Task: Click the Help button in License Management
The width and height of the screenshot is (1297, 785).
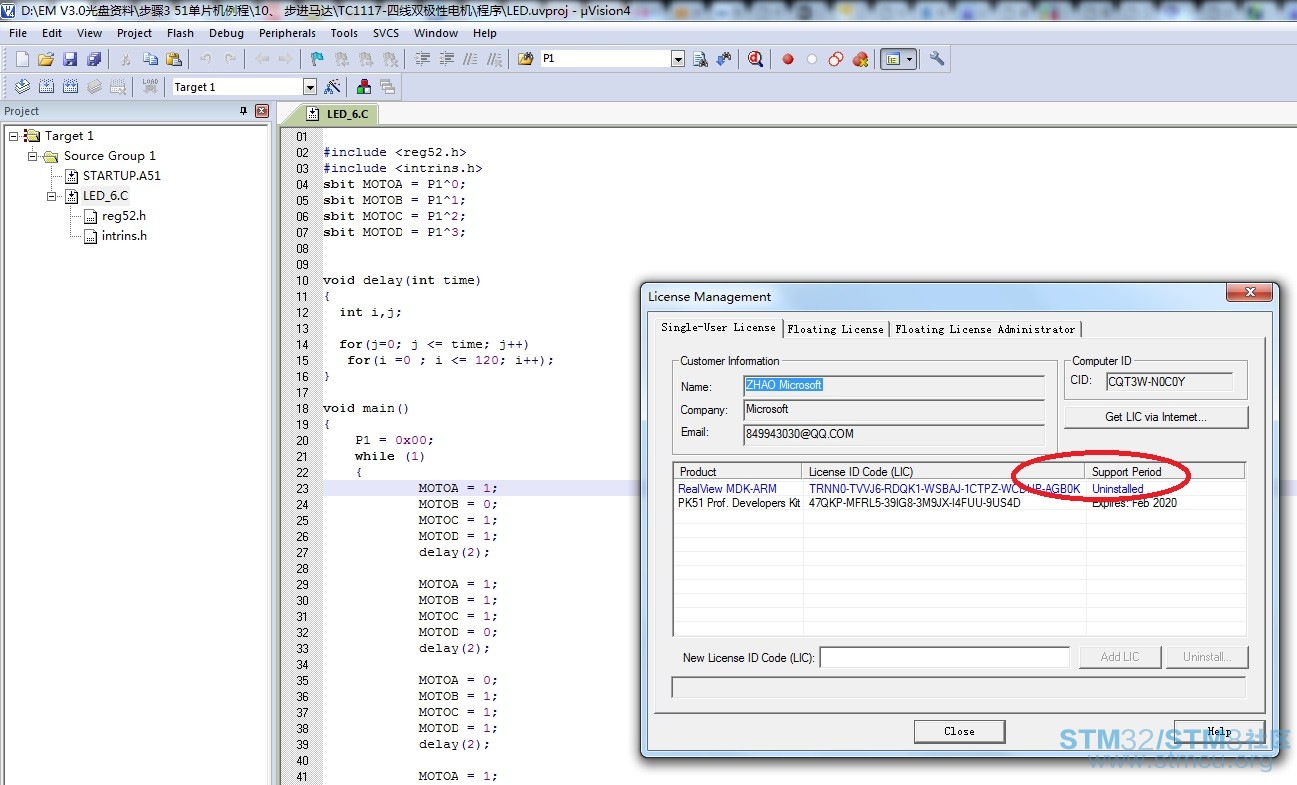Action: 1219,731
